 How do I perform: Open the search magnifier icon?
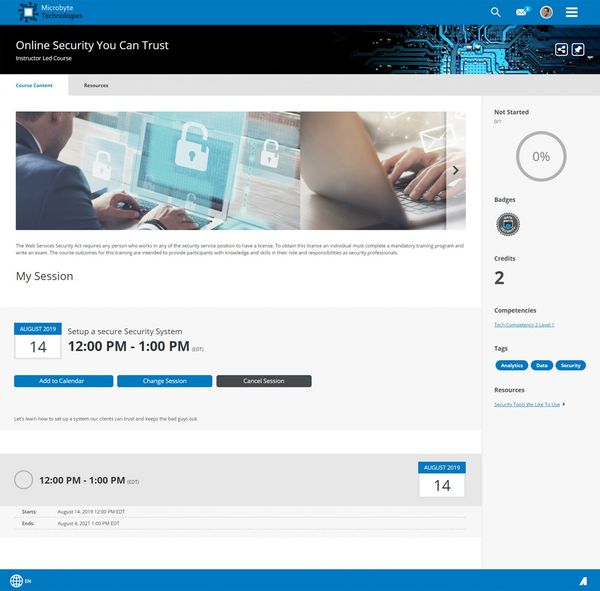point(496,12)
